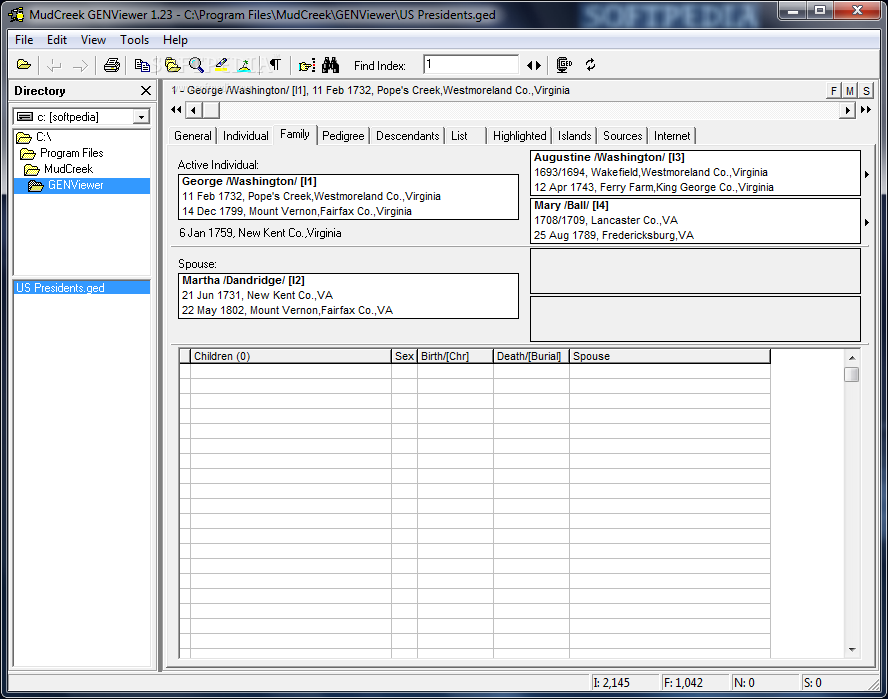Open the Edit menu

coord(57,40)
